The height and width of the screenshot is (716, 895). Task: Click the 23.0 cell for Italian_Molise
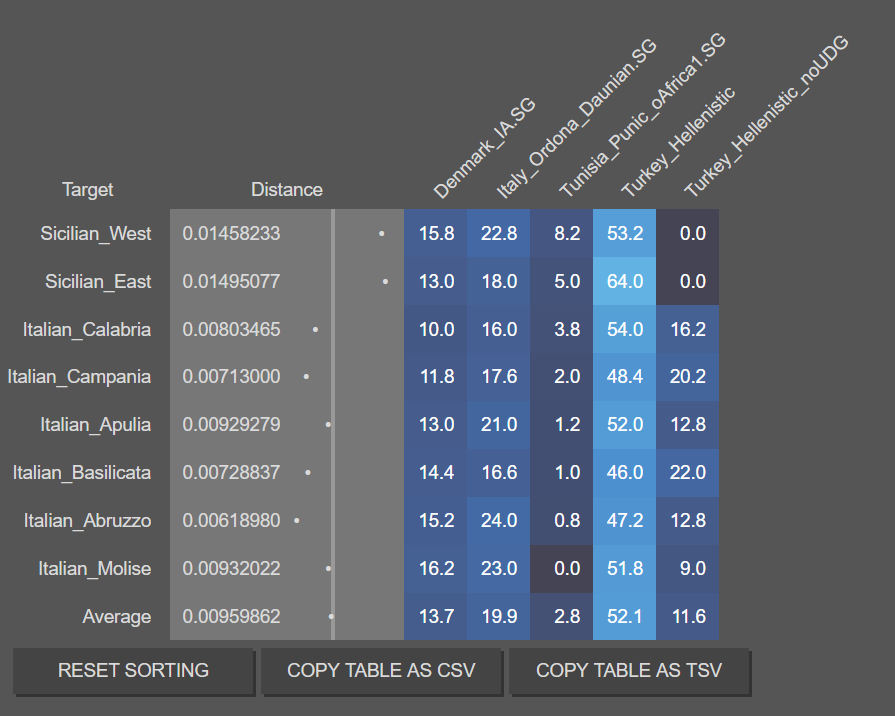pos(498,569)
